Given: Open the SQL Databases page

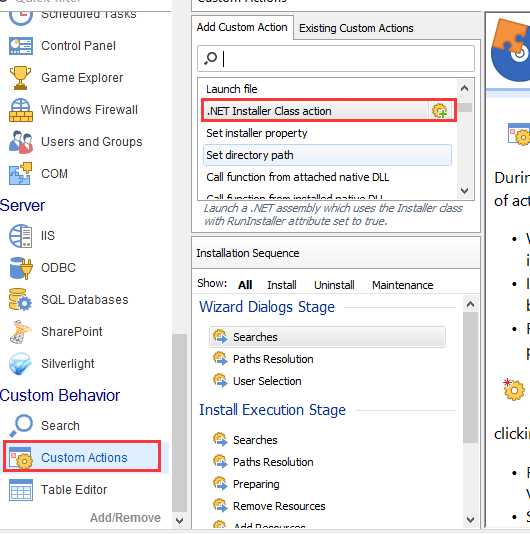Looking at the screenshot, I should (84, 300).
